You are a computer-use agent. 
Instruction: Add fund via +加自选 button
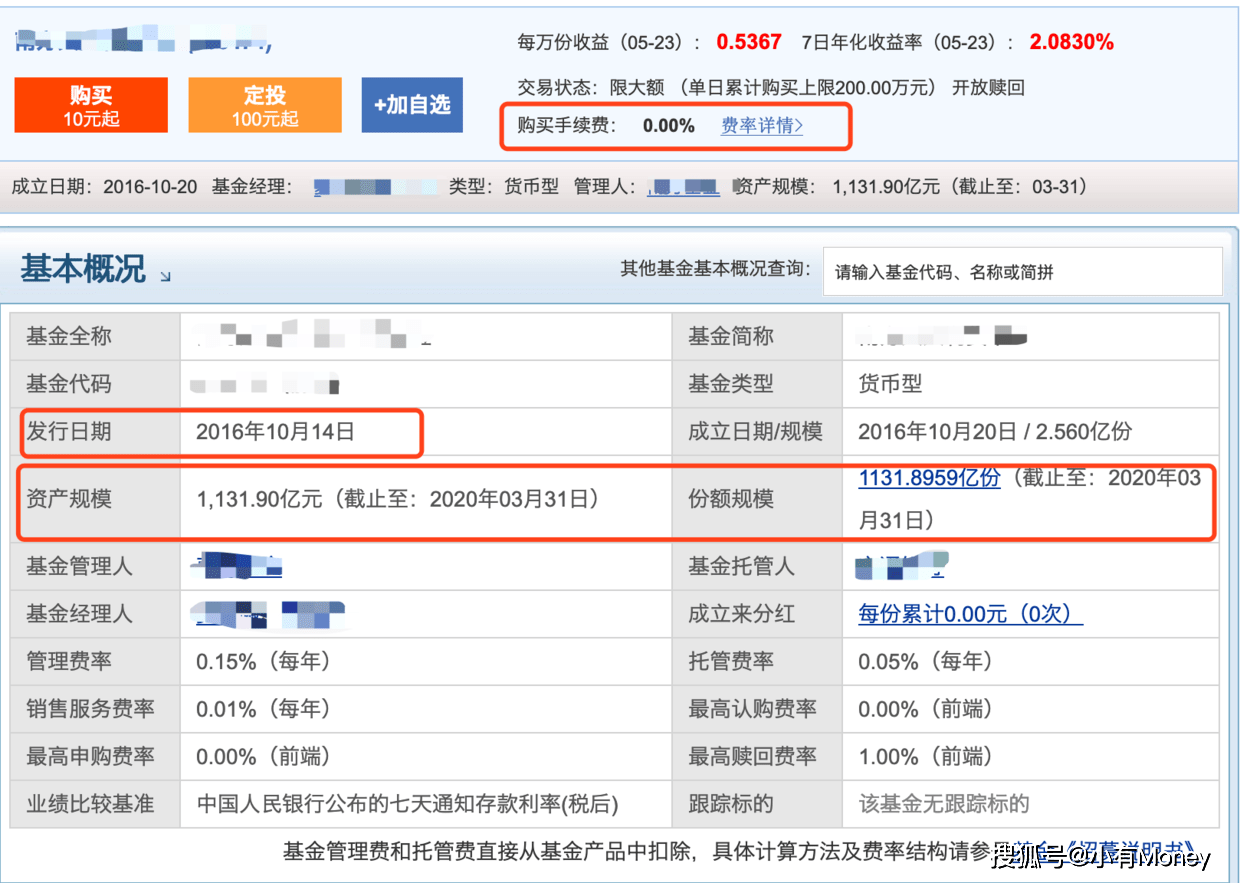(412, 105)
